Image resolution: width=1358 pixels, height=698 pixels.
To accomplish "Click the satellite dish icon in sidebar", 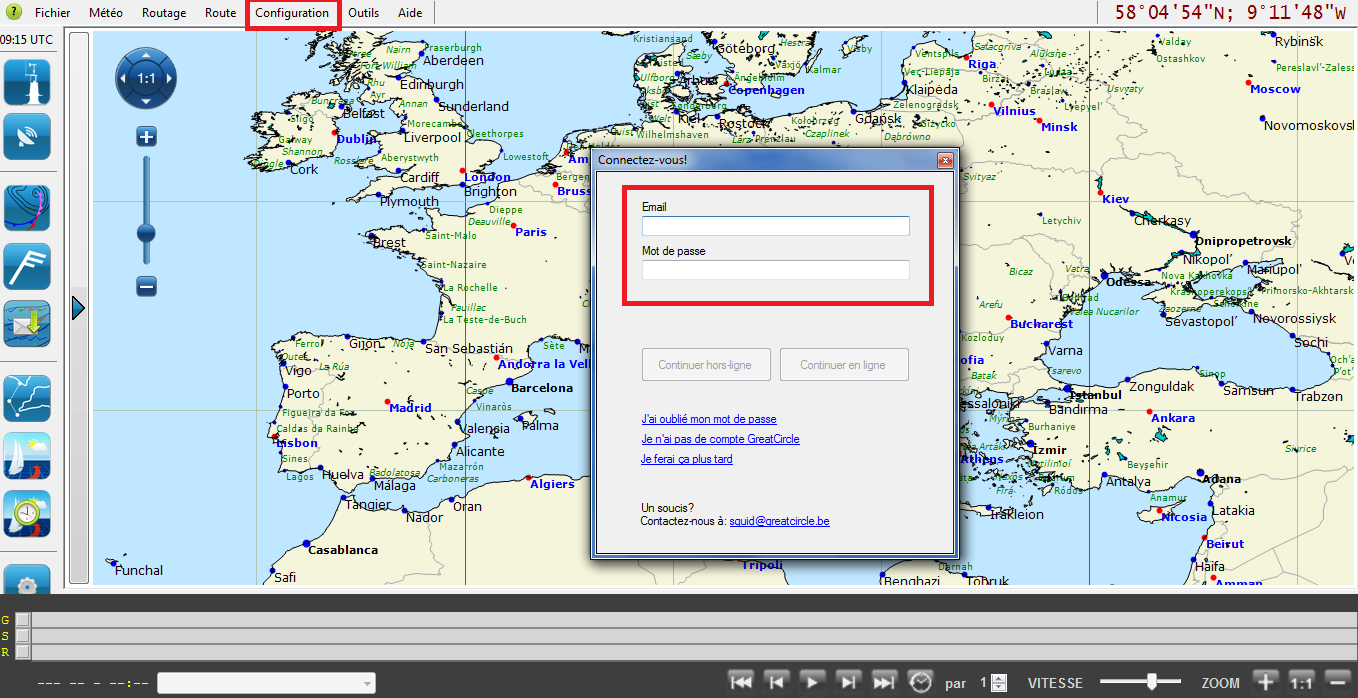I will (x=27, y=137).
